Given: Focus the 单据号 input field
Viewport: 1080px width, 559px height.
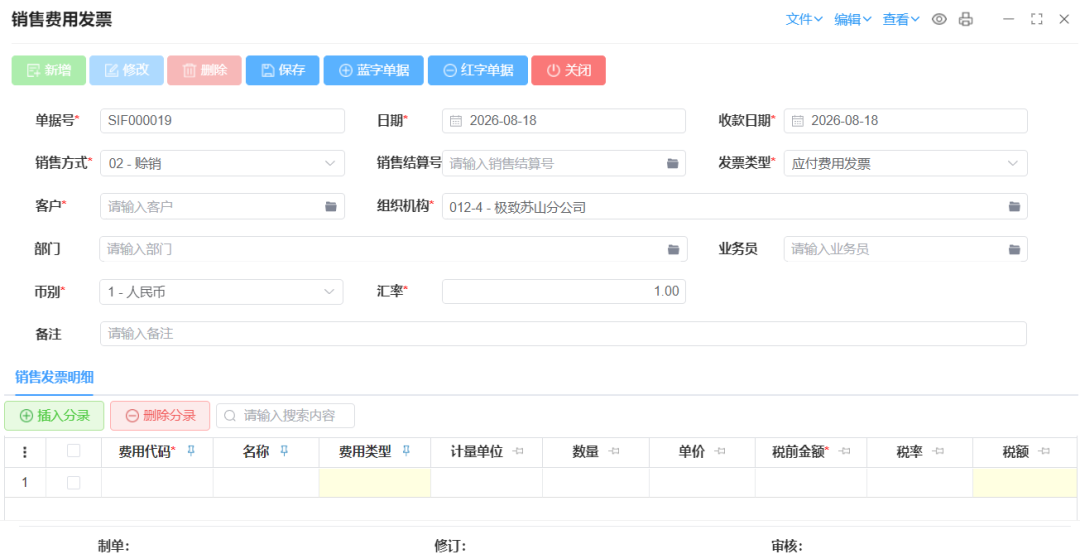Looking at the screenshot, I should (x=222, y=121).
